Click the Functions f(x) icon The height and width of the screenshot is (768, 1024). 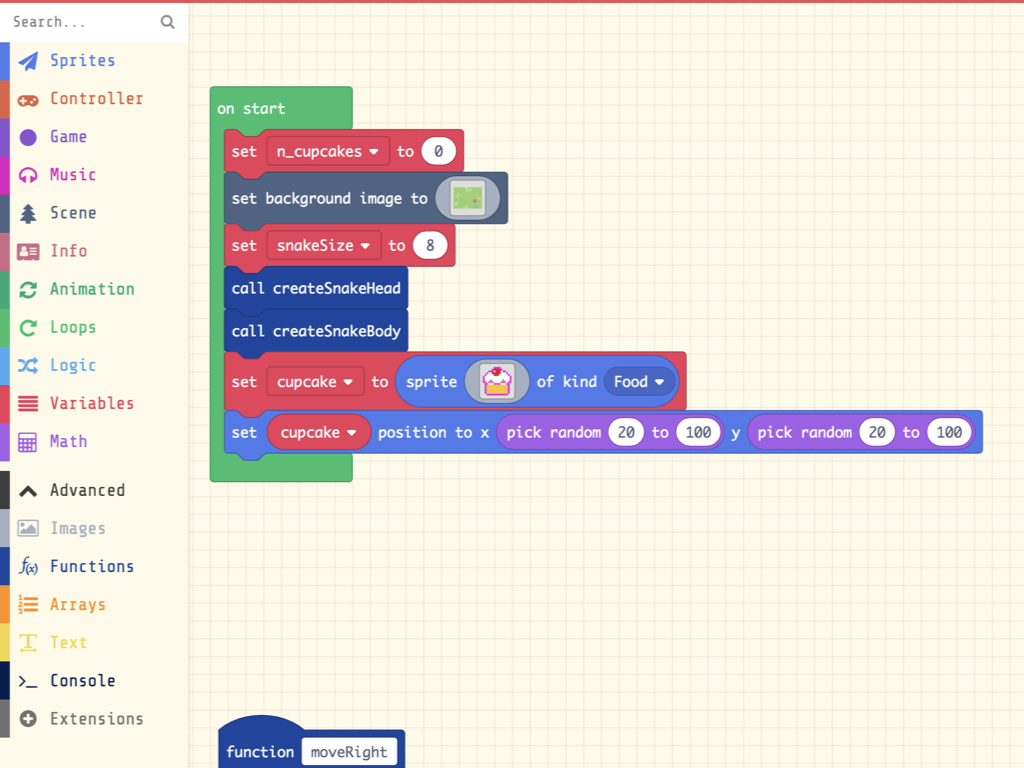(x=28, y=566)
